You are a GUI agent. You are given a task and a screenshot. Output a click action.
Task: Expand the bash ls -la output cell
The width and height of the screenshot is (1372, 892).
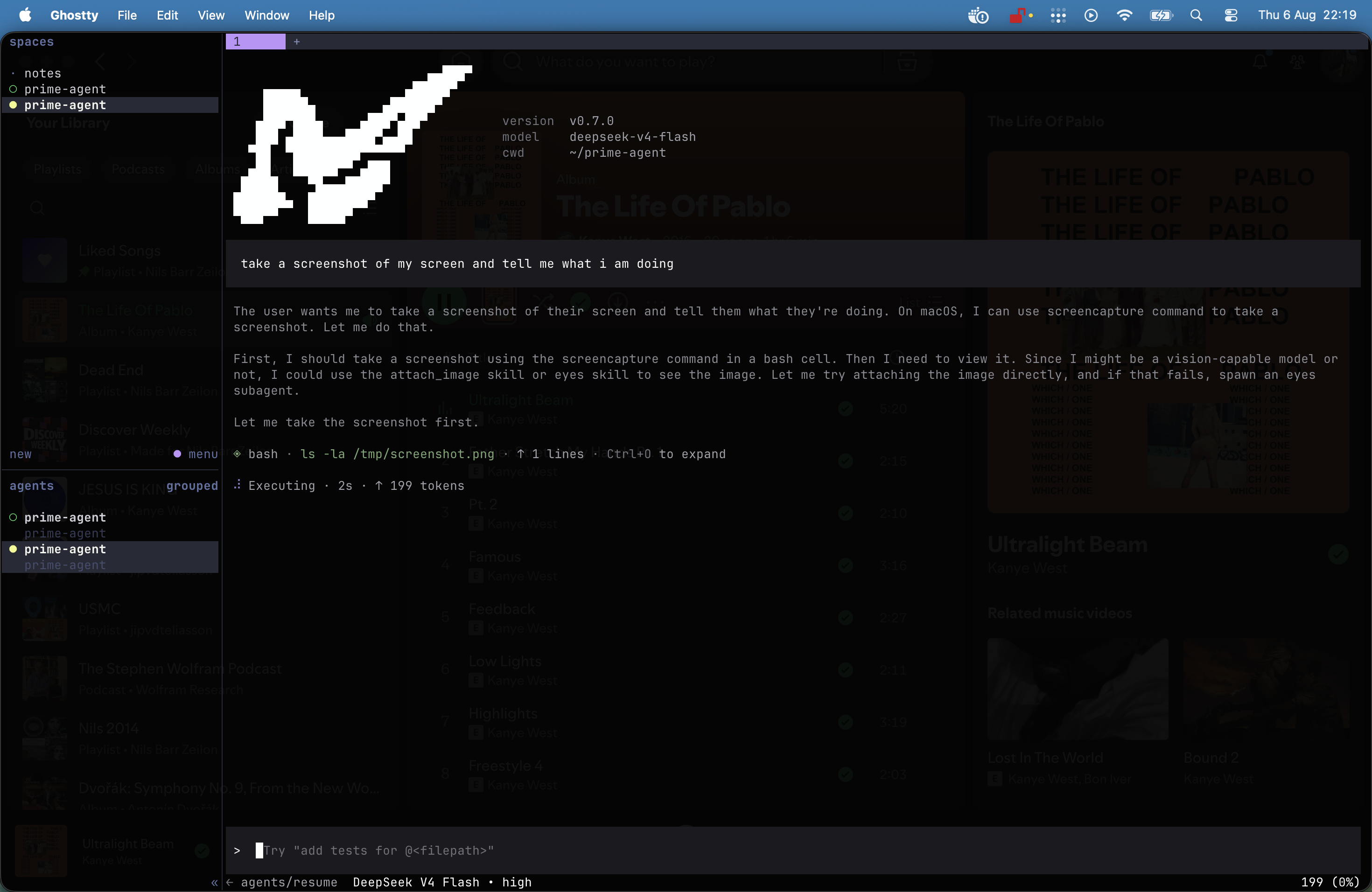[480, 454]
